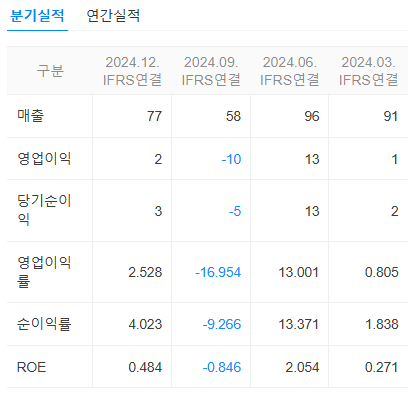Click the 2024.09. IFRS연결 column header
Screen dimensions: 414x396
click(211, 71)
